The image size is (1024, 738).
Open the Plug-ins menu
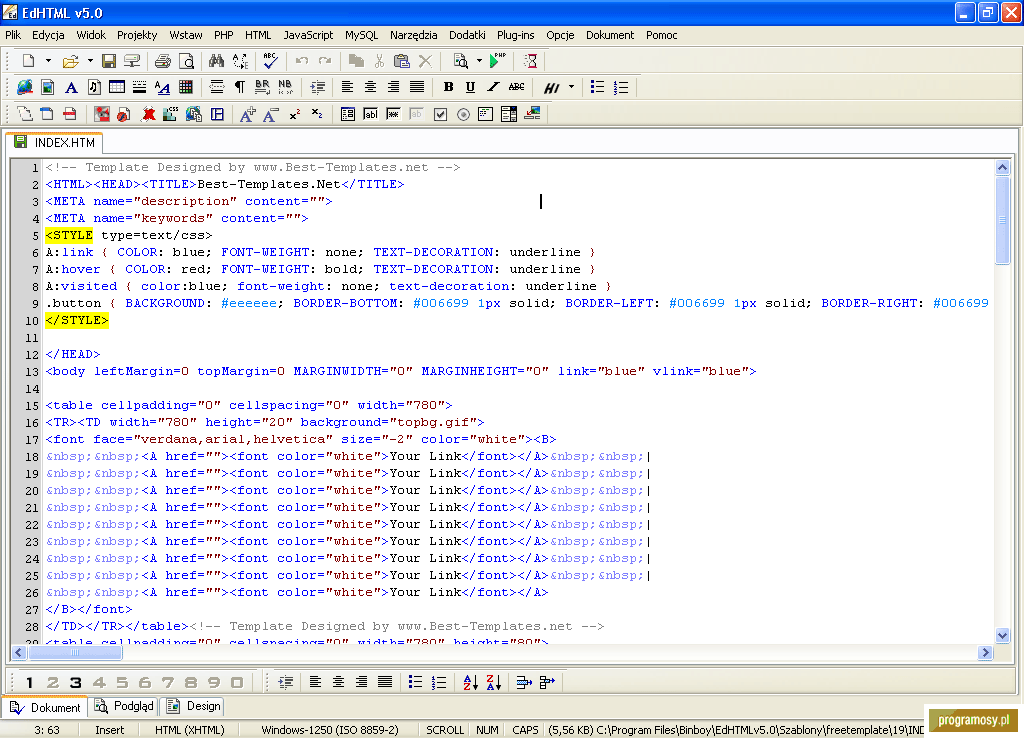click(515, 35)
